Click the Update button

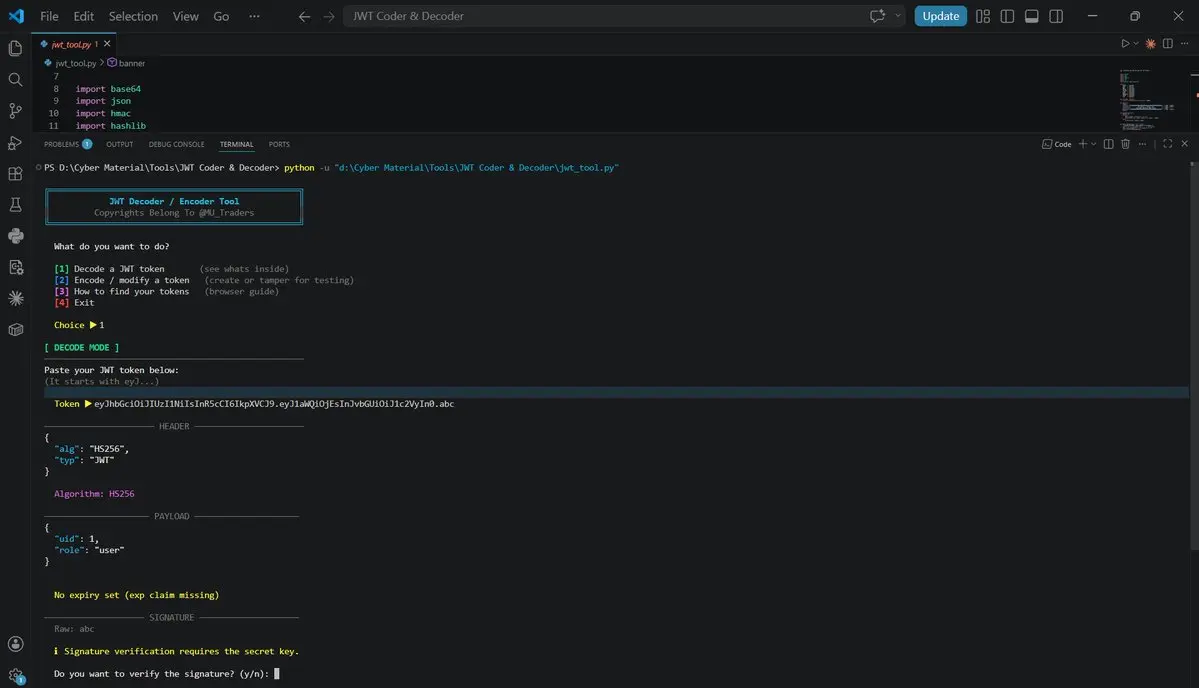coord(941,16)
